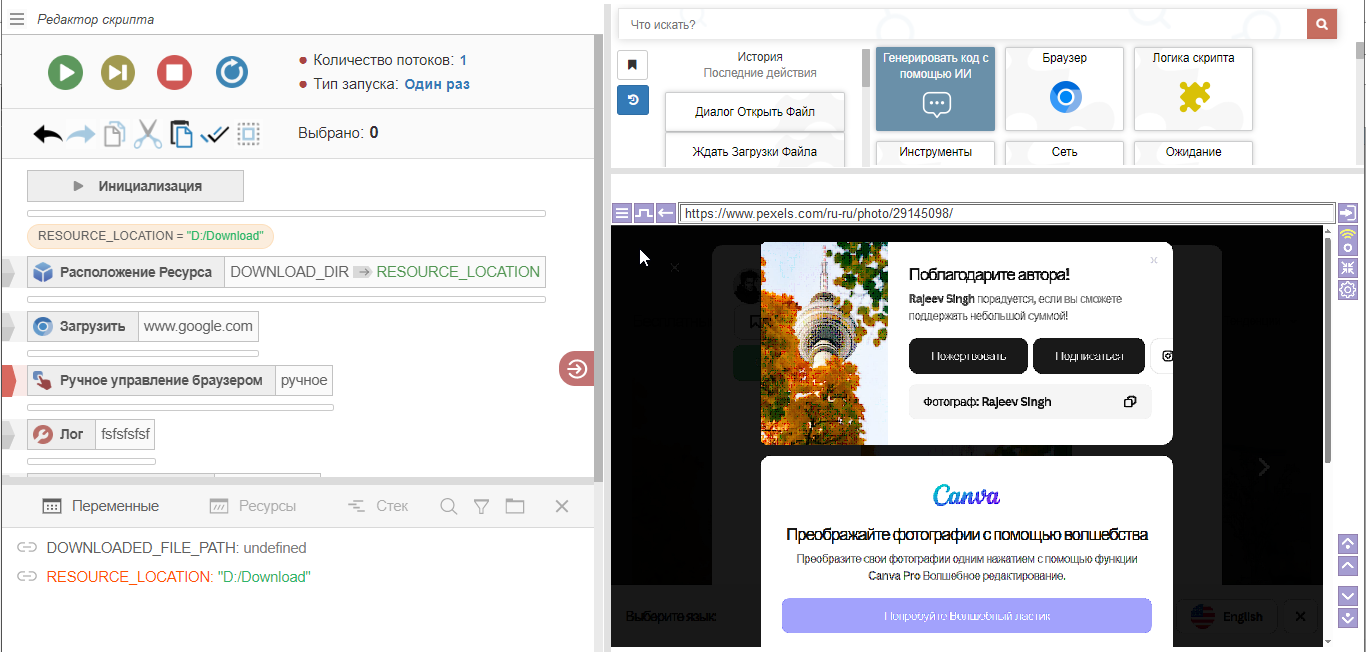Click the undo arrow icon
The width and height of the screenshot is (1366, 652).
pyautogui.click(x=47, y=134)
